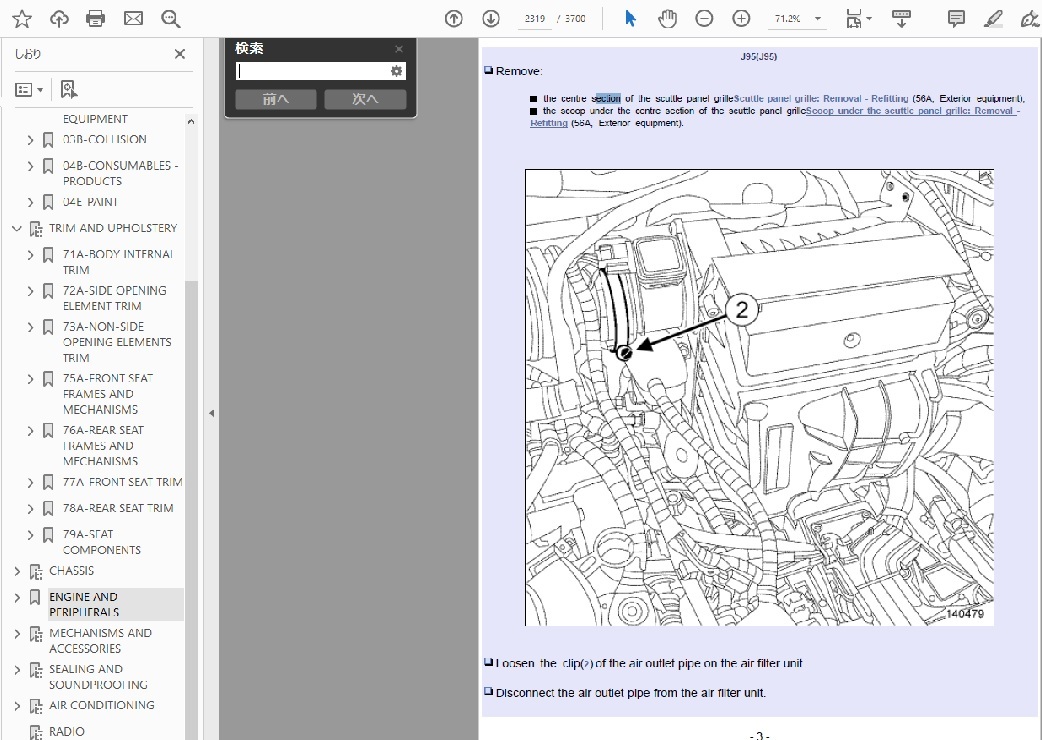The image size is (1042, 740).
Task: Expand 04E PAINT bookmark
Action: (x=30, y=202)
